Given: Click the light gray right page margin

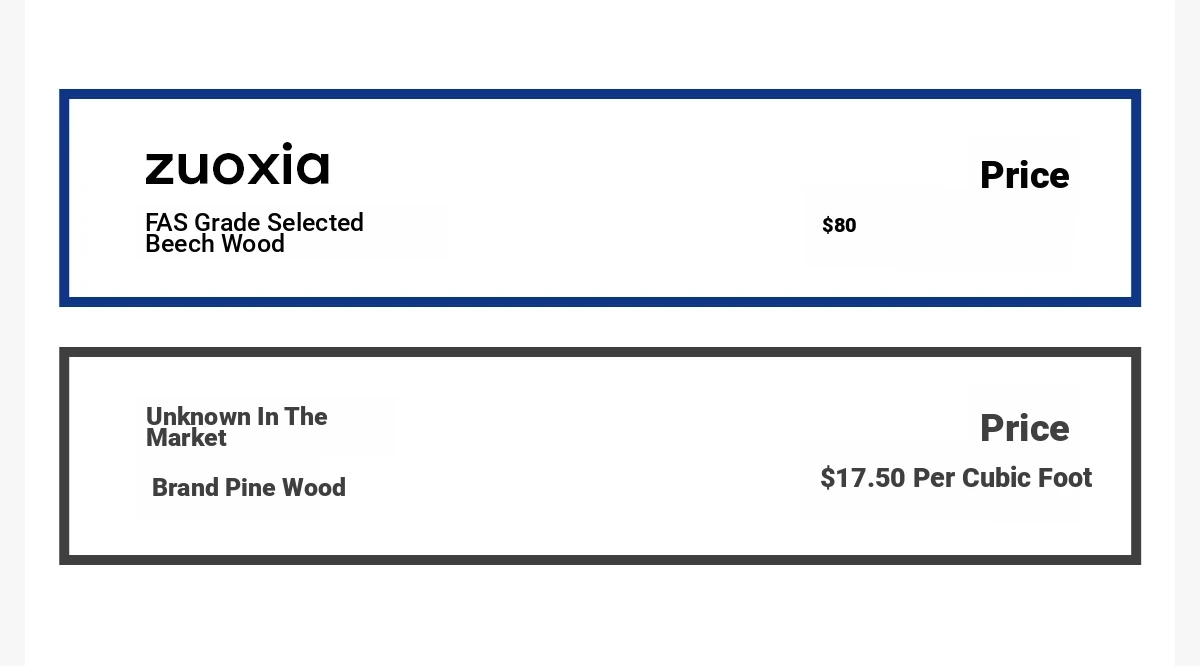Looking at the screenshot, I should pyautogui.click(x=1187, y=333).
